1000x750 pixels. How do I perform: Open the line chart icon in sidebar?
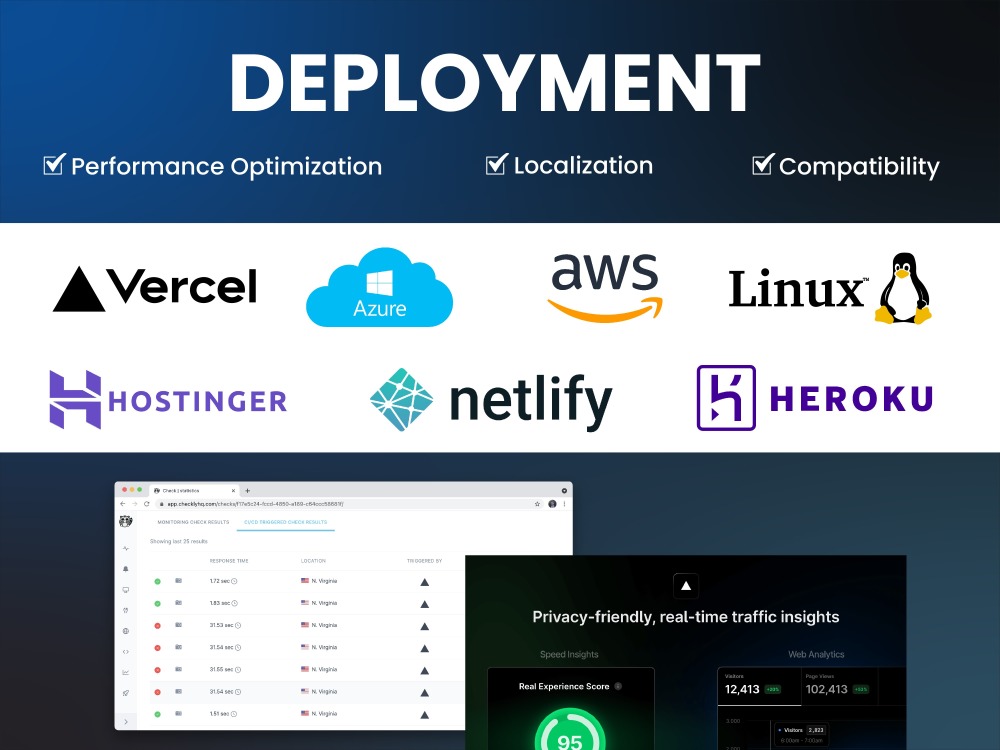[126, 672]
